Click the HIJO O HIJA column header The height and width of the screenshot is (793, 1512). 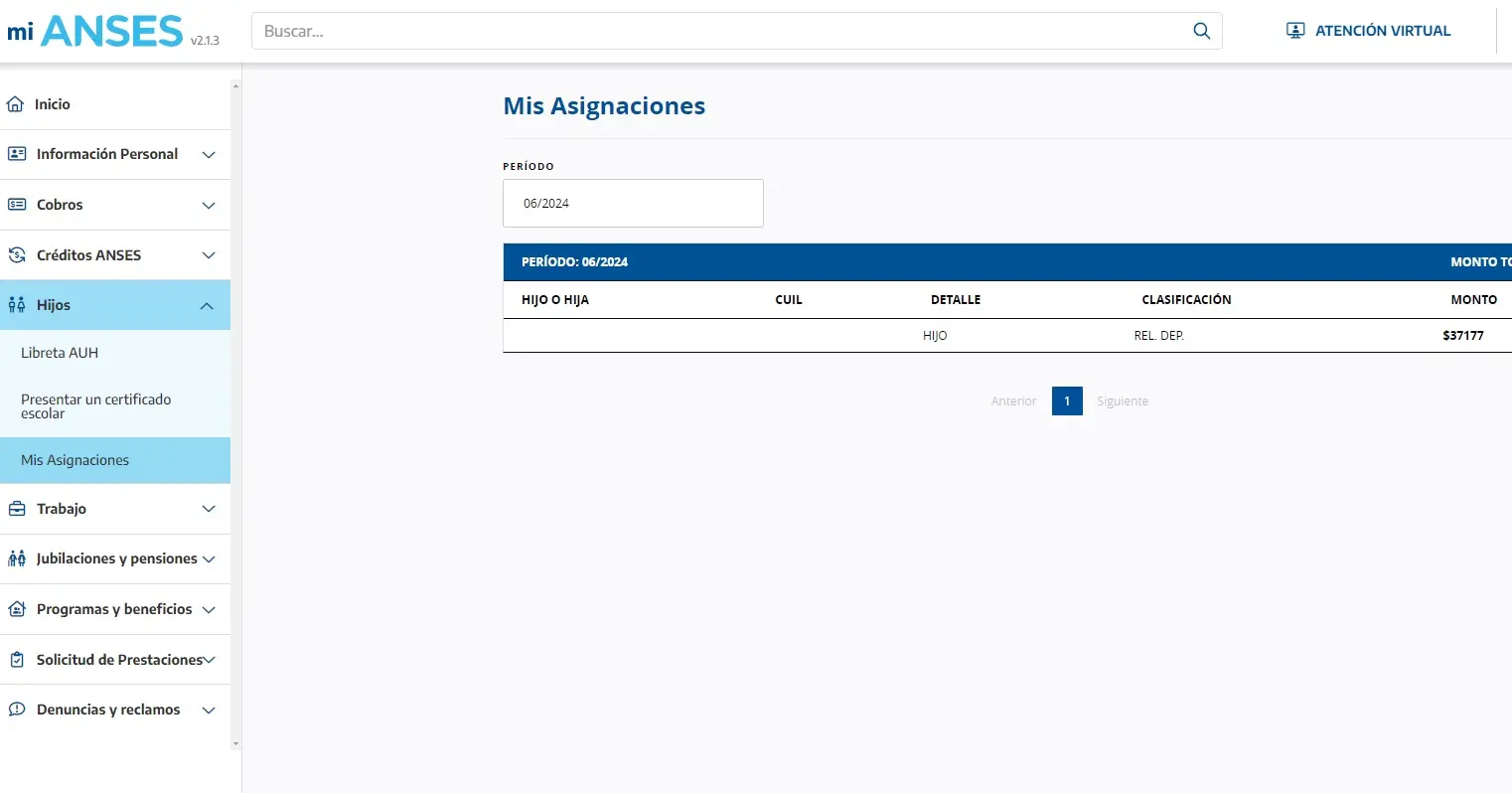[555, 300]
